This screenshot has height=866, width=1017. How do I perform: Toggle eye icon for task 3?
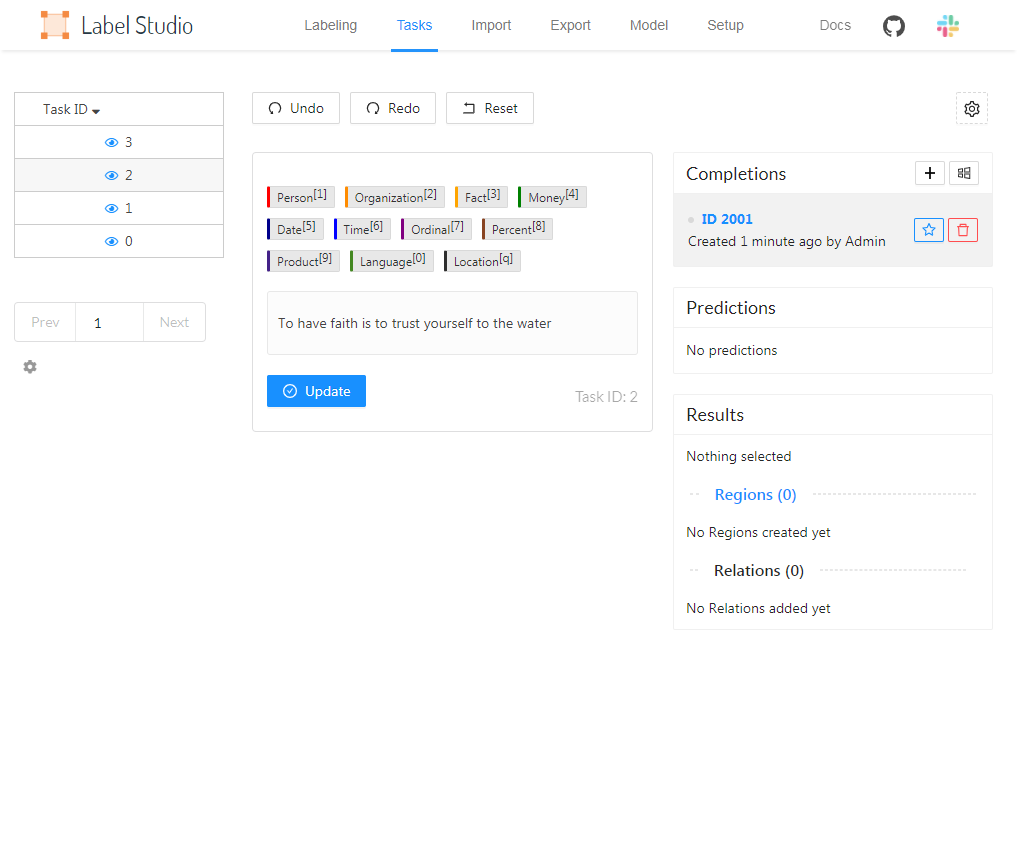112,143
